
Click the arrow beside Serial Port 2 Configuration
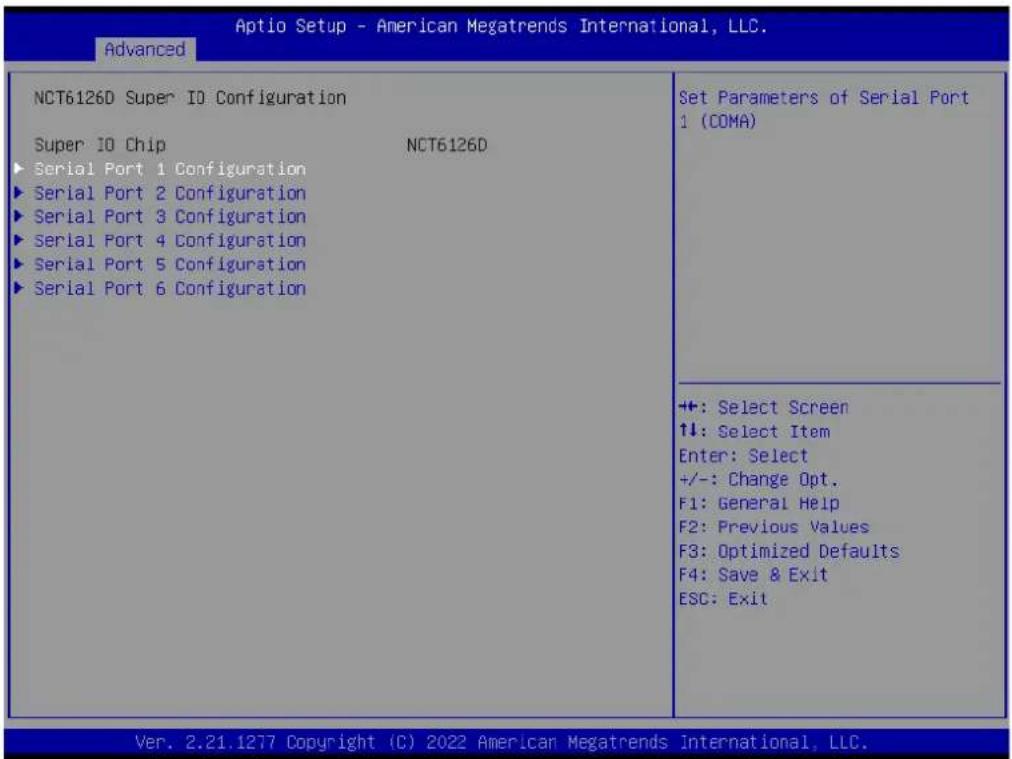pos(19,192)
